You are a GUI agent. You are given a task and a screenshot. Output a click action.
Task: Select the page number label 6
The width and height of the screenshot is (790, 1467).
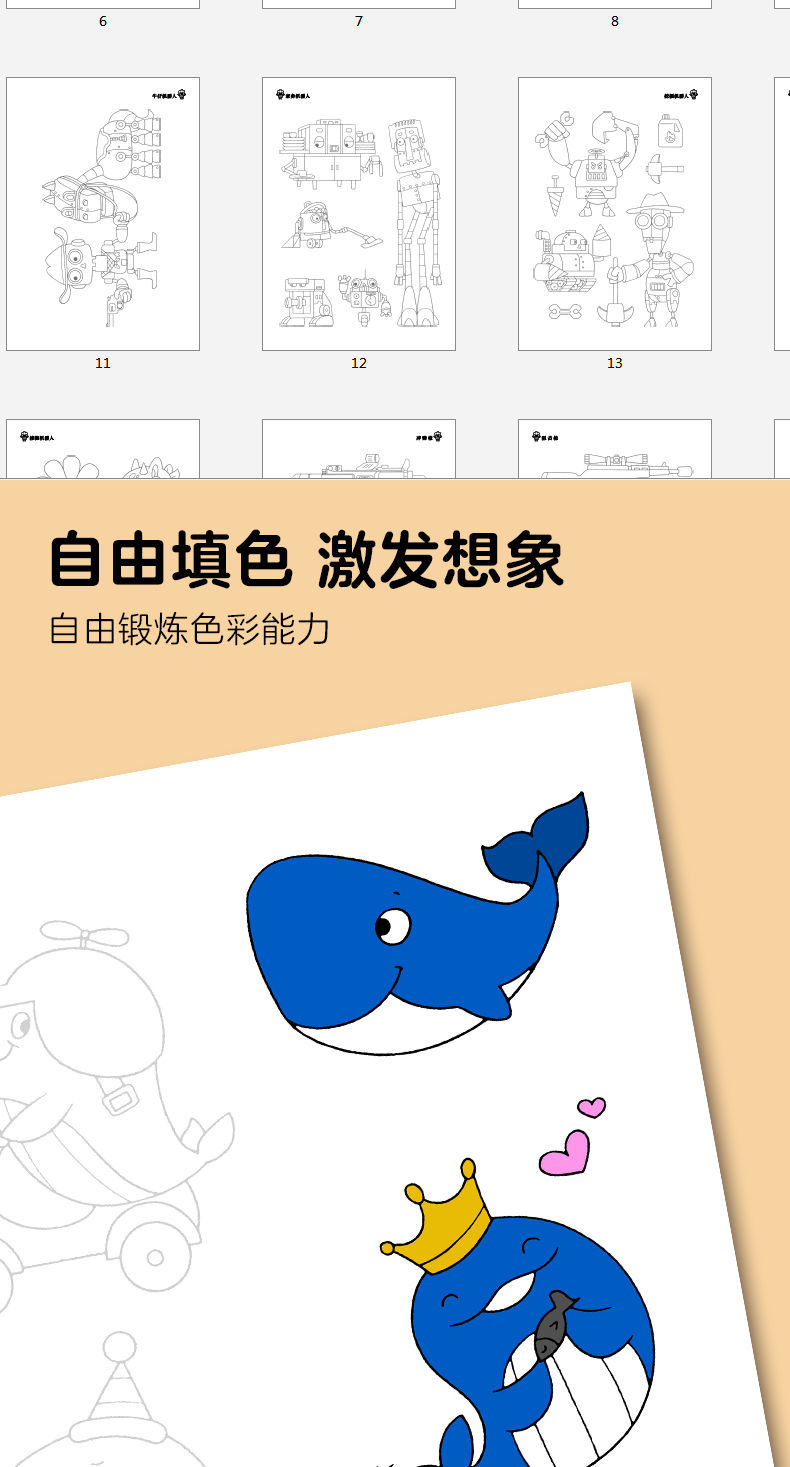pyautogui.click(x=103, y=21)
